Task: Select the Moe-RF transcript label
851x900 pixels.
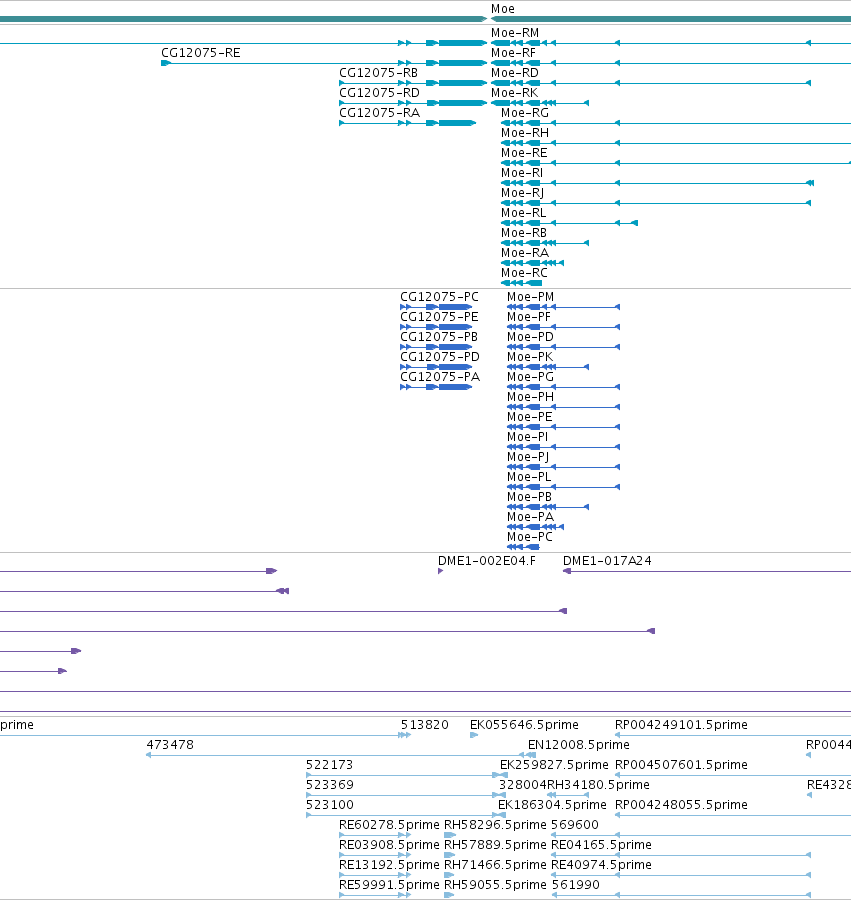Action: [513, 53]
